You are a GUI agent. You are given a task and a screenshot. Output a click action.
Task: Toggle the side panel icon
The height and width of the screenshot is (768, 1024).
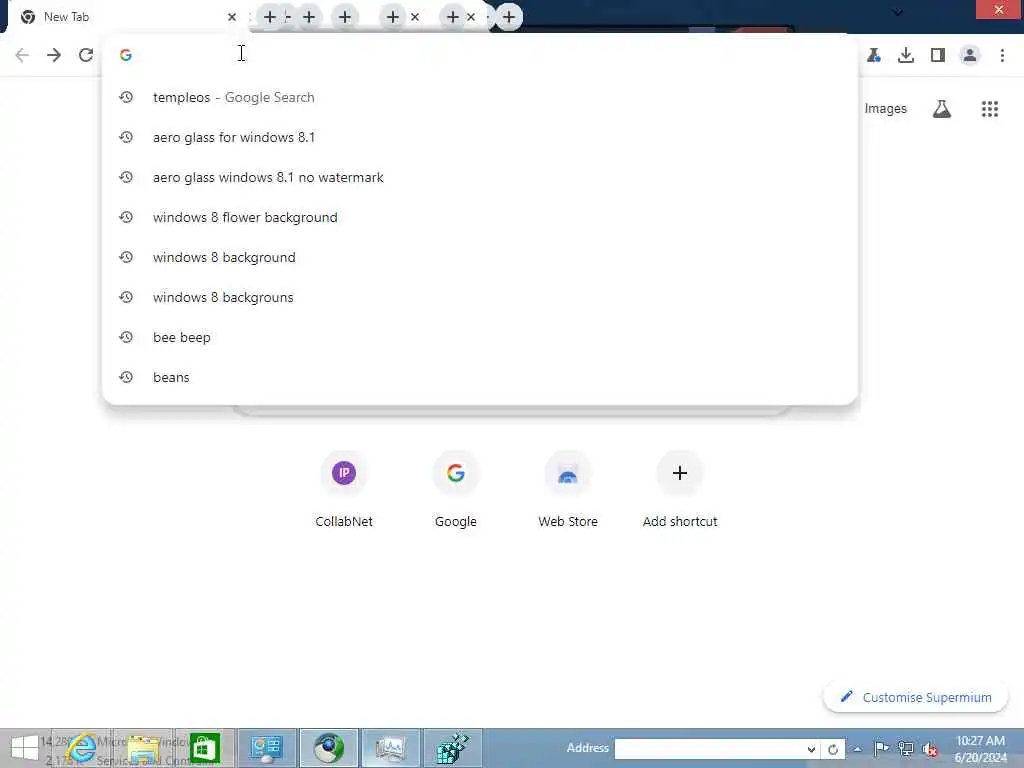pos(938,55)
